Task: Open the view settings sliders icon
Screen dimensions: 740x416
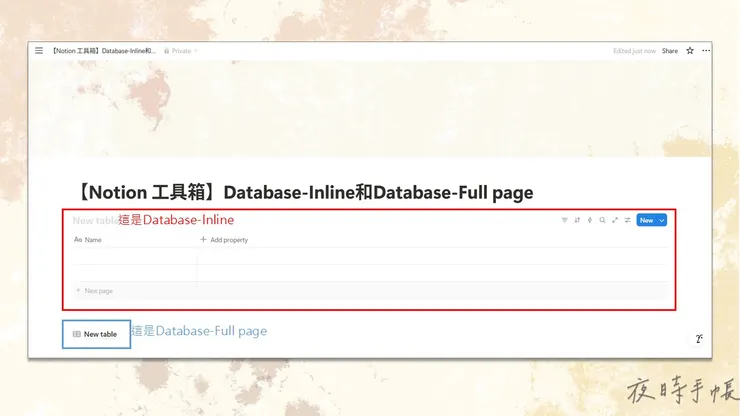Action: tap(628, 220)
